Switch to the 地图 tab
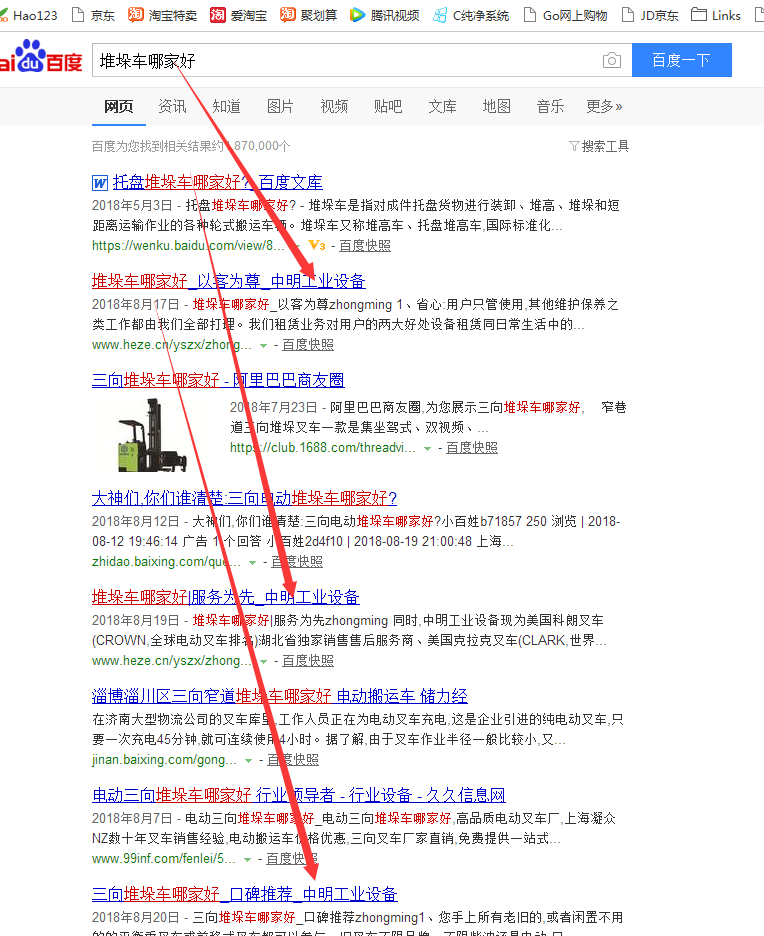The height and width of the screenshot is (936, 764). (x=497, y=106)
